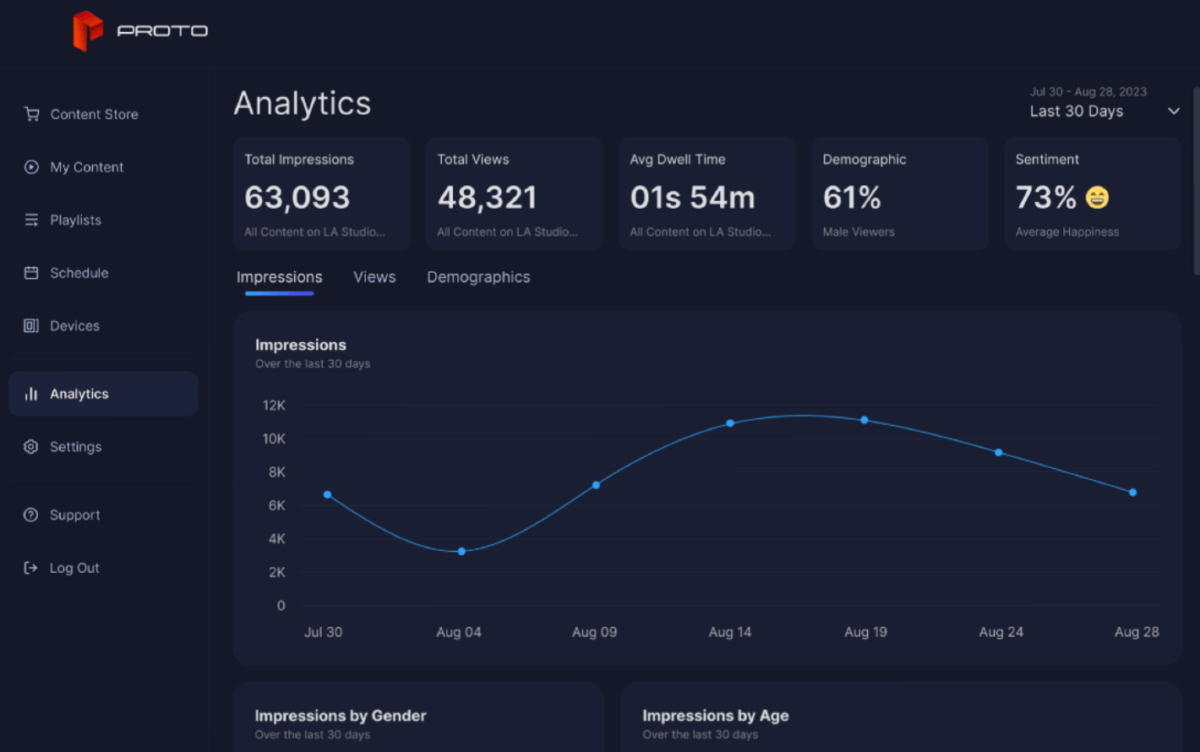Select the Aug 14 data point on the chart
Screen dimensions: 1200x752
[730, 423]
